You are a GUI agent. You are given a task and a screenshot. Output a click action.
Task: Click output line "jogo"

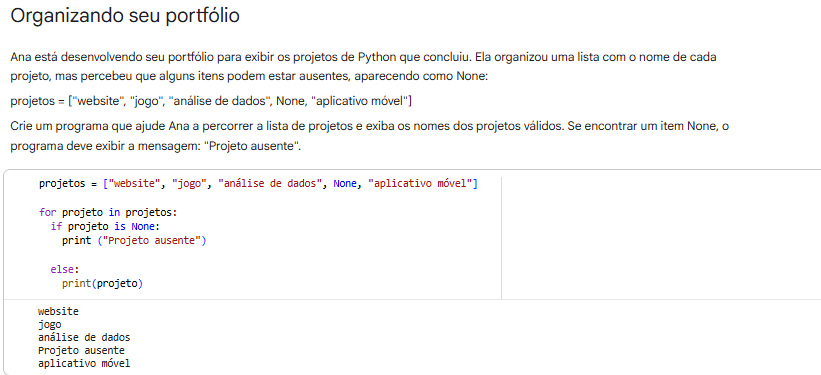(x=50, y=325)
